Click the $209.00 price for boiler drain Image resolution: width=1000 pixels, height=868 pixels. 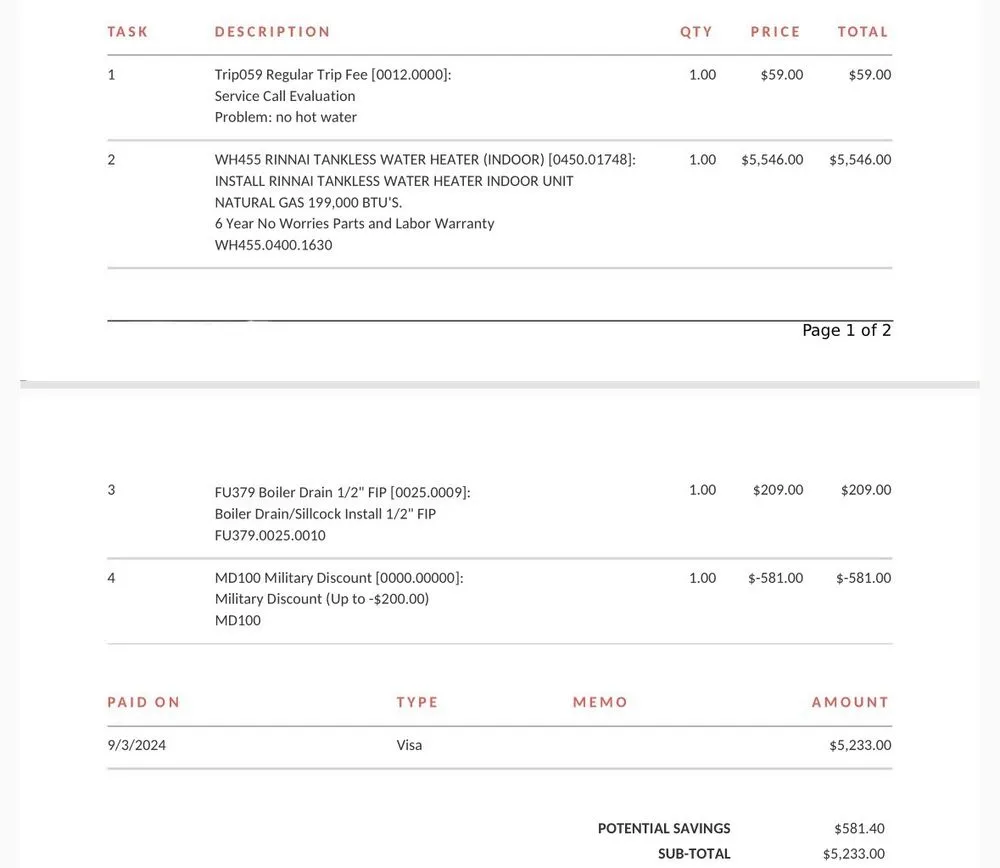point(777,490)
